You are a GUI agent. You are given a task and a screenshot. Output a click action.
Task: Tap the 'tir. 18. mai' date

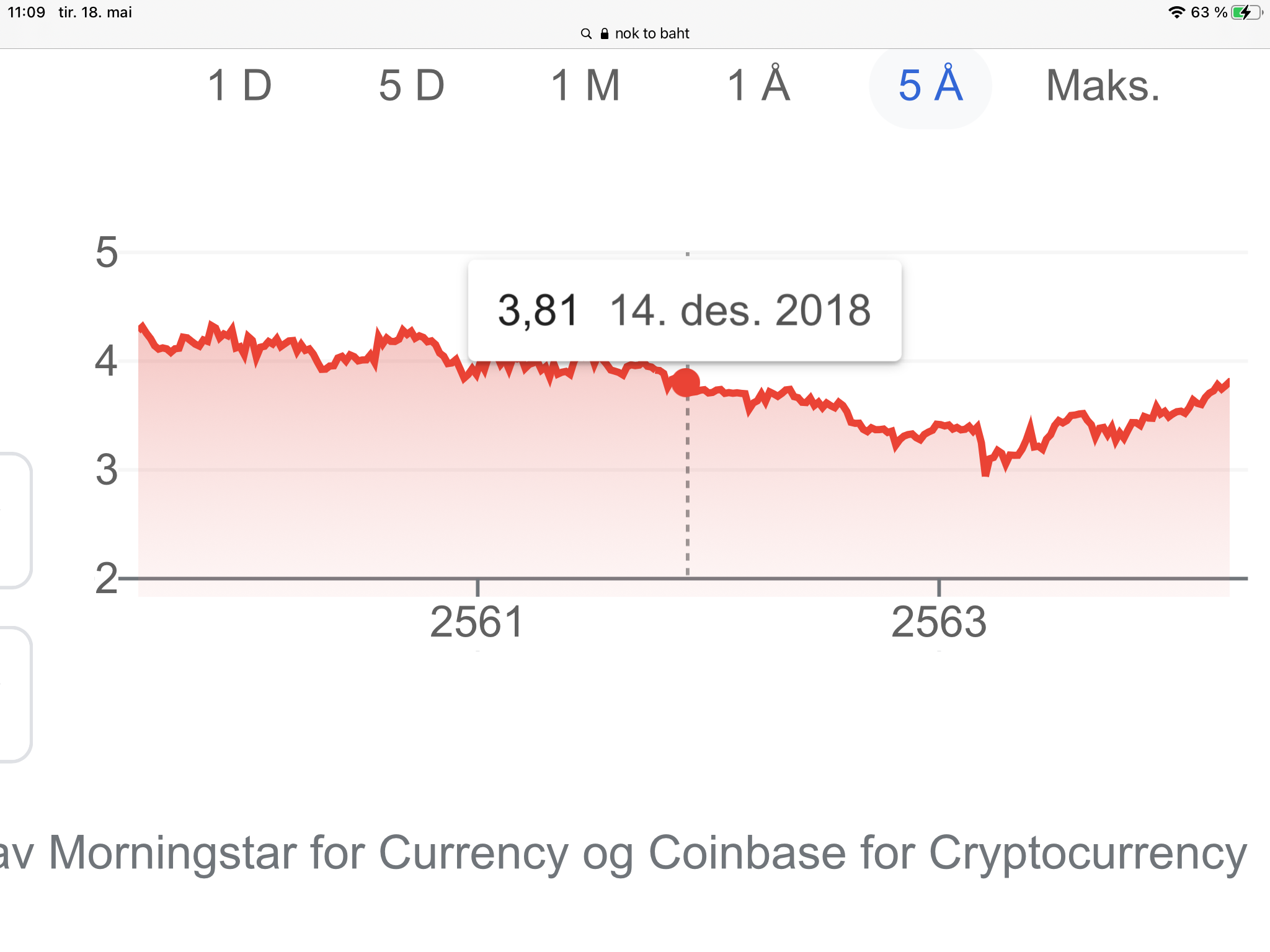(x=95, y=12)
